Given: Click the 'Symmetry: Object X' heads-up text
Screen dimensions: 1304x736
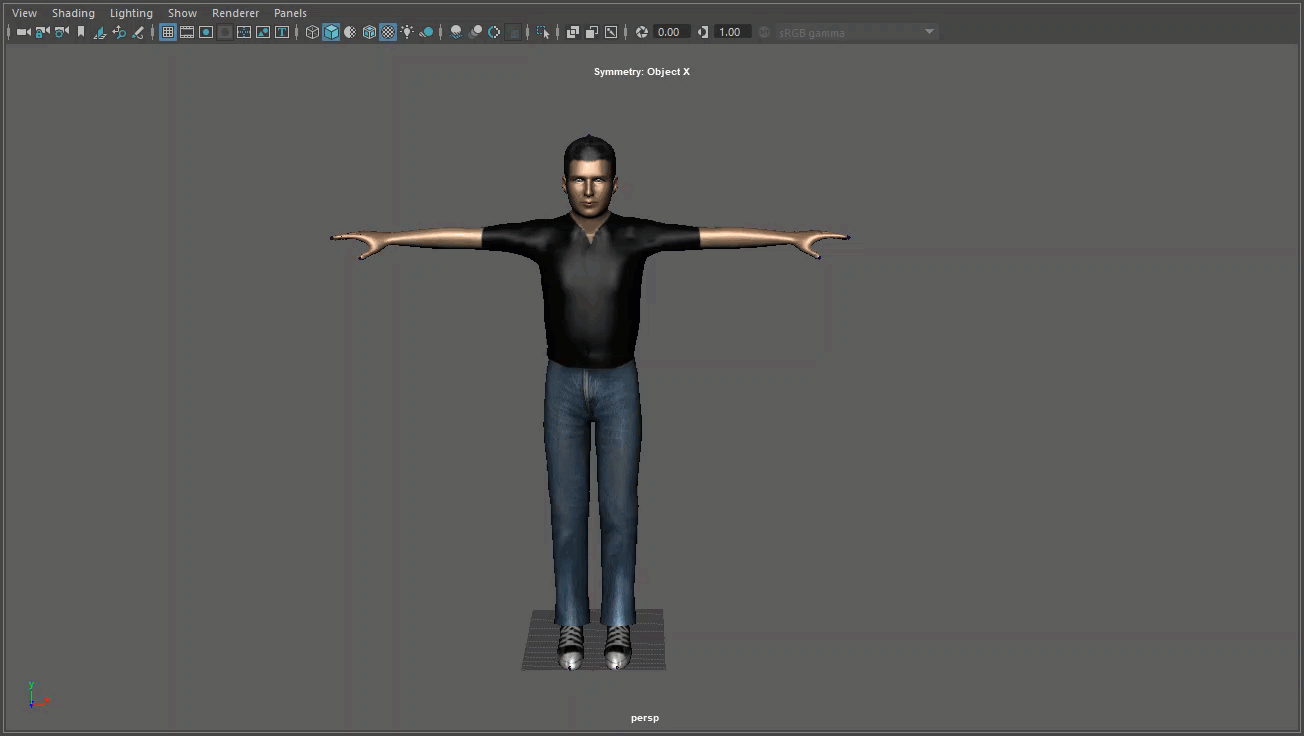Looking at the screenshot, I should pos(642,72).
